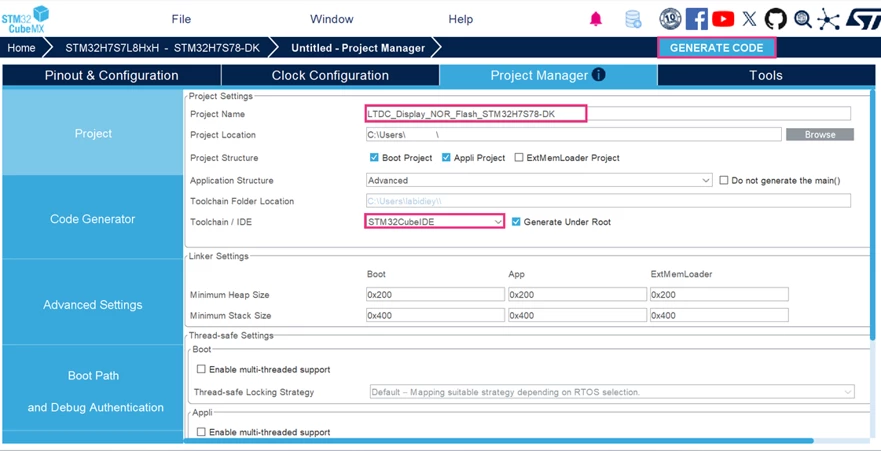Screen dimensions: 881x451
Task: Open the Code Generator section
Action: (93, 219)
